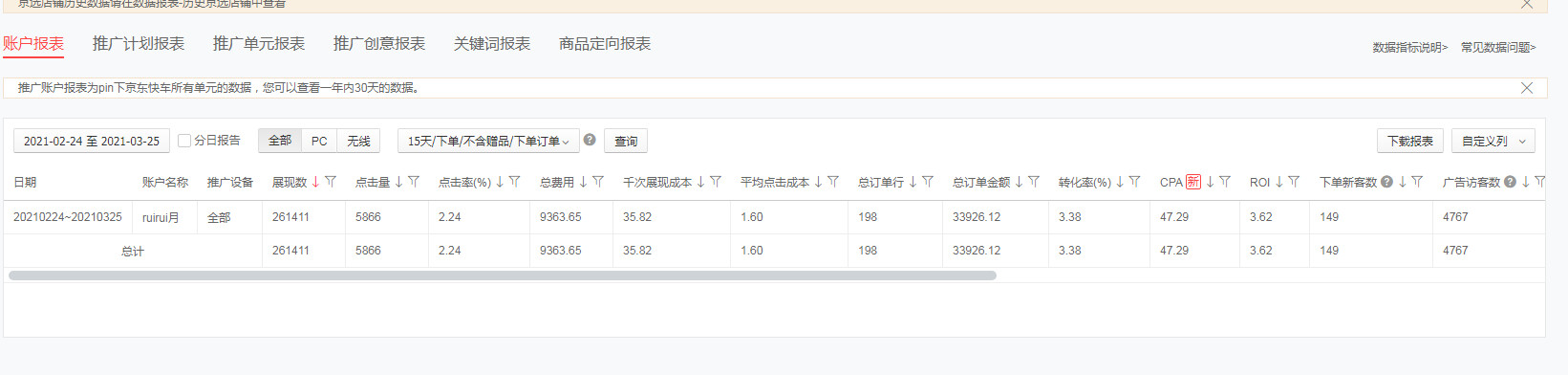1568x375 pixels.
Task: Sort the 转化率(%) column
Action: [x=1120, y=182]
